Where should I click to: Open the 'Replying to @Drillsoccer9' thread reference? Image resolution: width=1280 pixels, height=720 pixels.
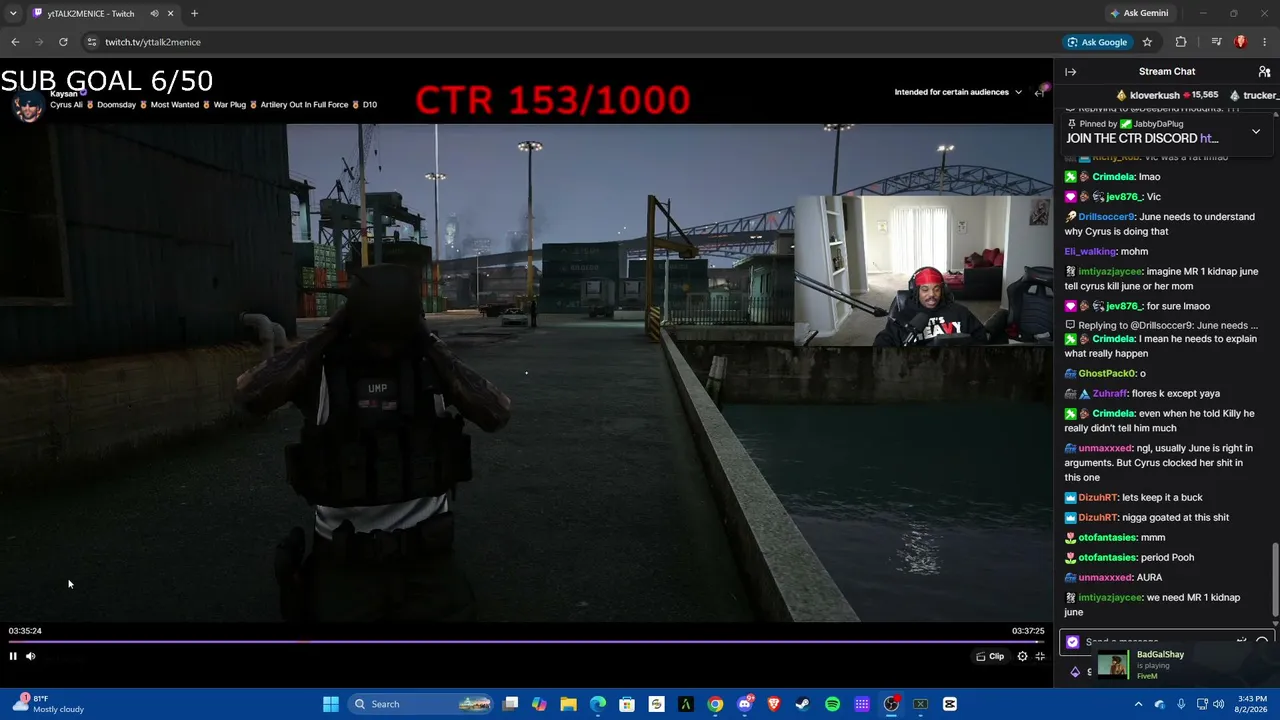point(1161,326)
